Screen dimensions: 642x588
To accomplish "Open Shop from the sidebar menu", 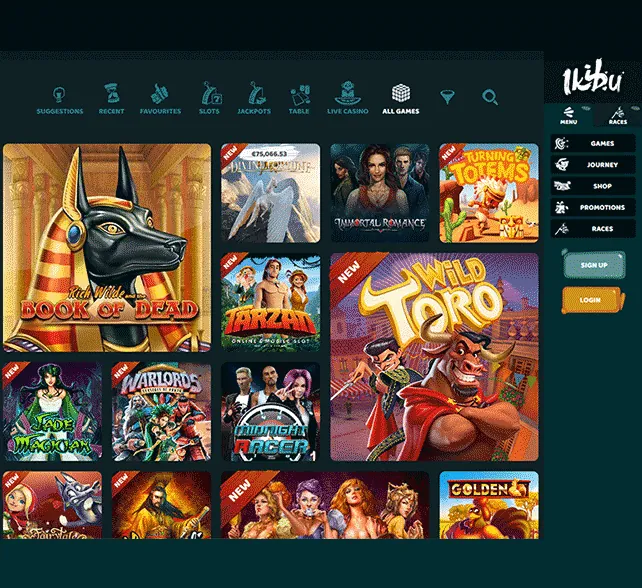I will pyautogui.click(x=593, y=186).
